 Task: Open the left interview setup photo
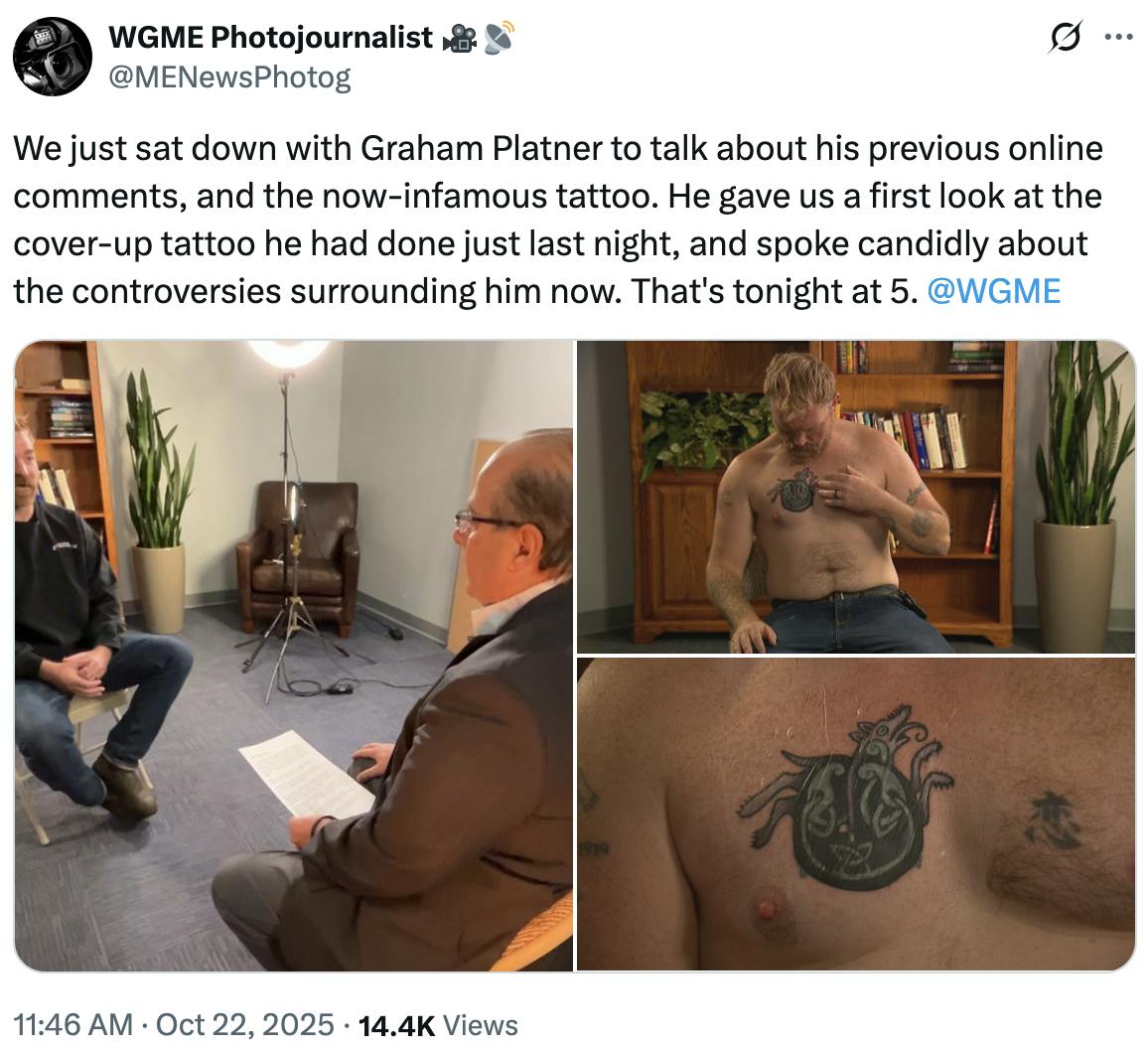[x=294, y=656]
